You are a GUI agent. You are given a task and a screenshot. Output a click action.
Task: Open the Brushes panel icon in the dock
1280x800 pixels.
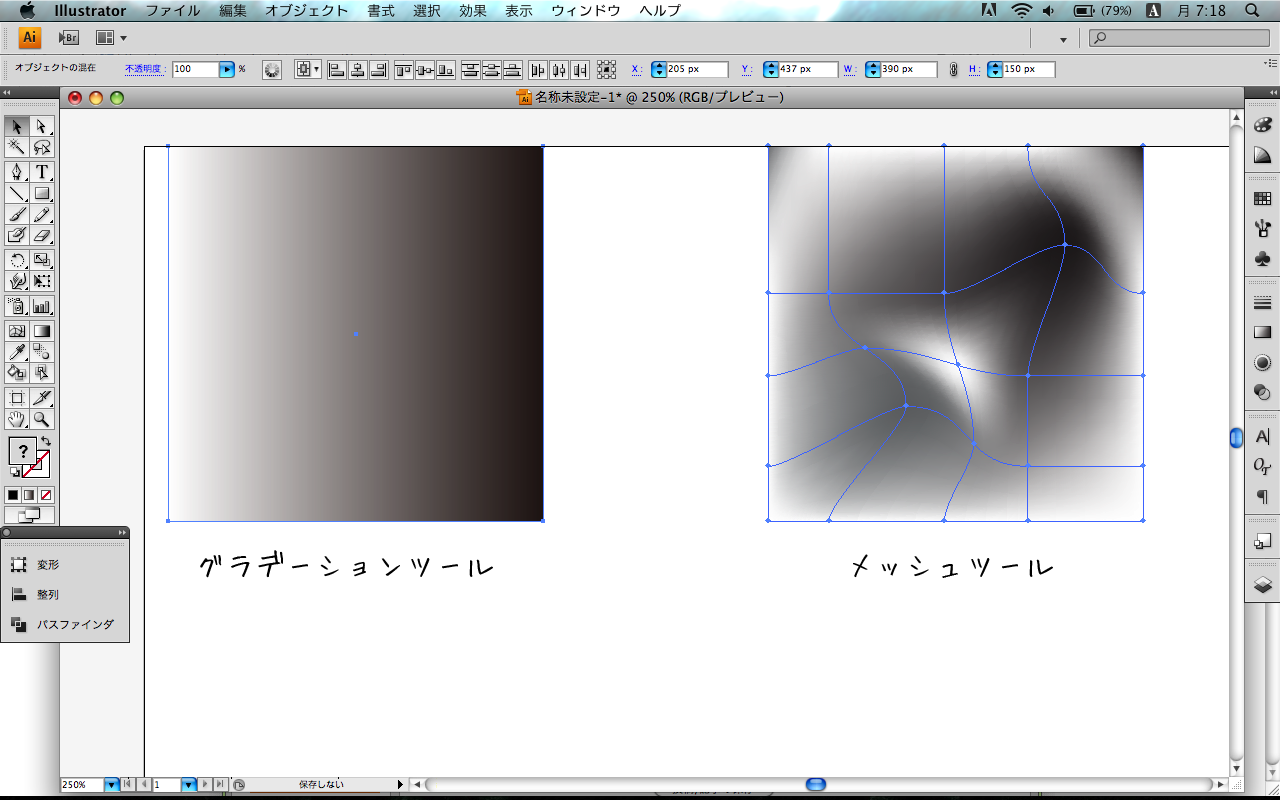[1262, 229]
